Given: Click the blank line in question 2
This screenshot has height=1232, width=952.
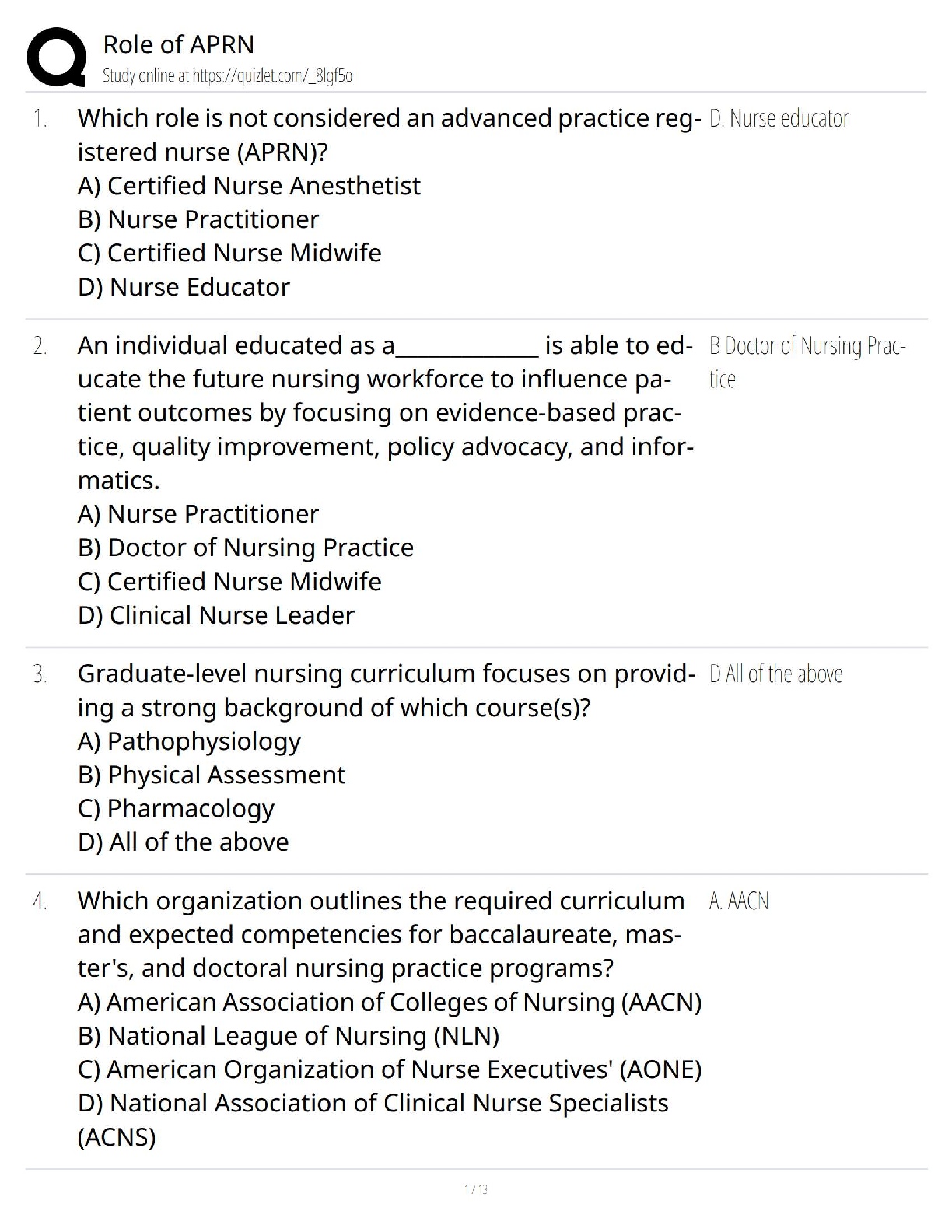Looking at the screenshot, I should (467, 348).
